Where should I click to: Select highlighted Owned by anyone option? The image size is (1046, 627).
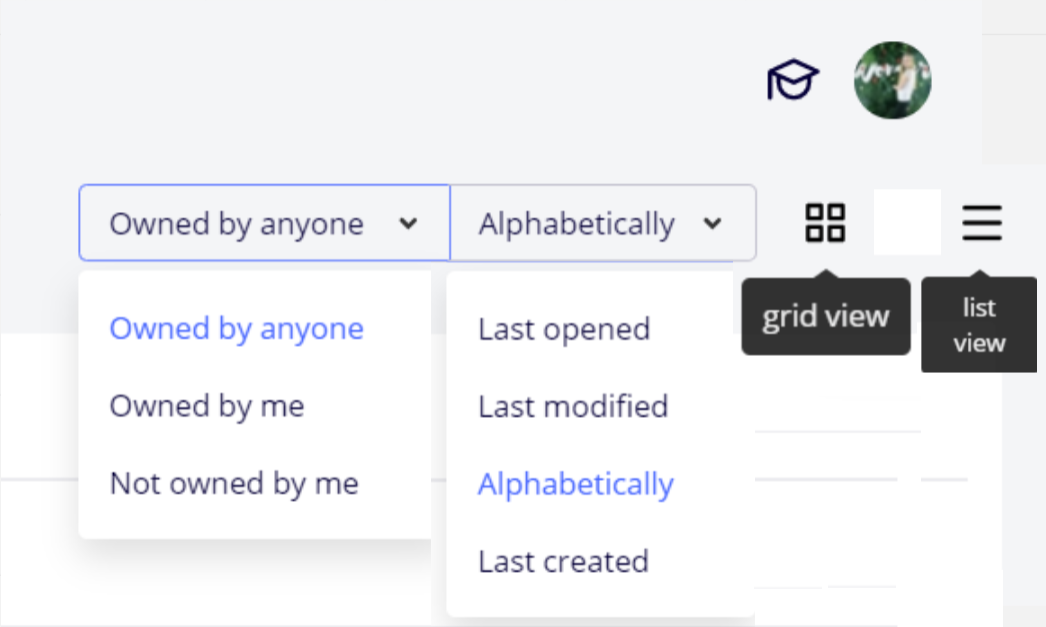(237, 329)
